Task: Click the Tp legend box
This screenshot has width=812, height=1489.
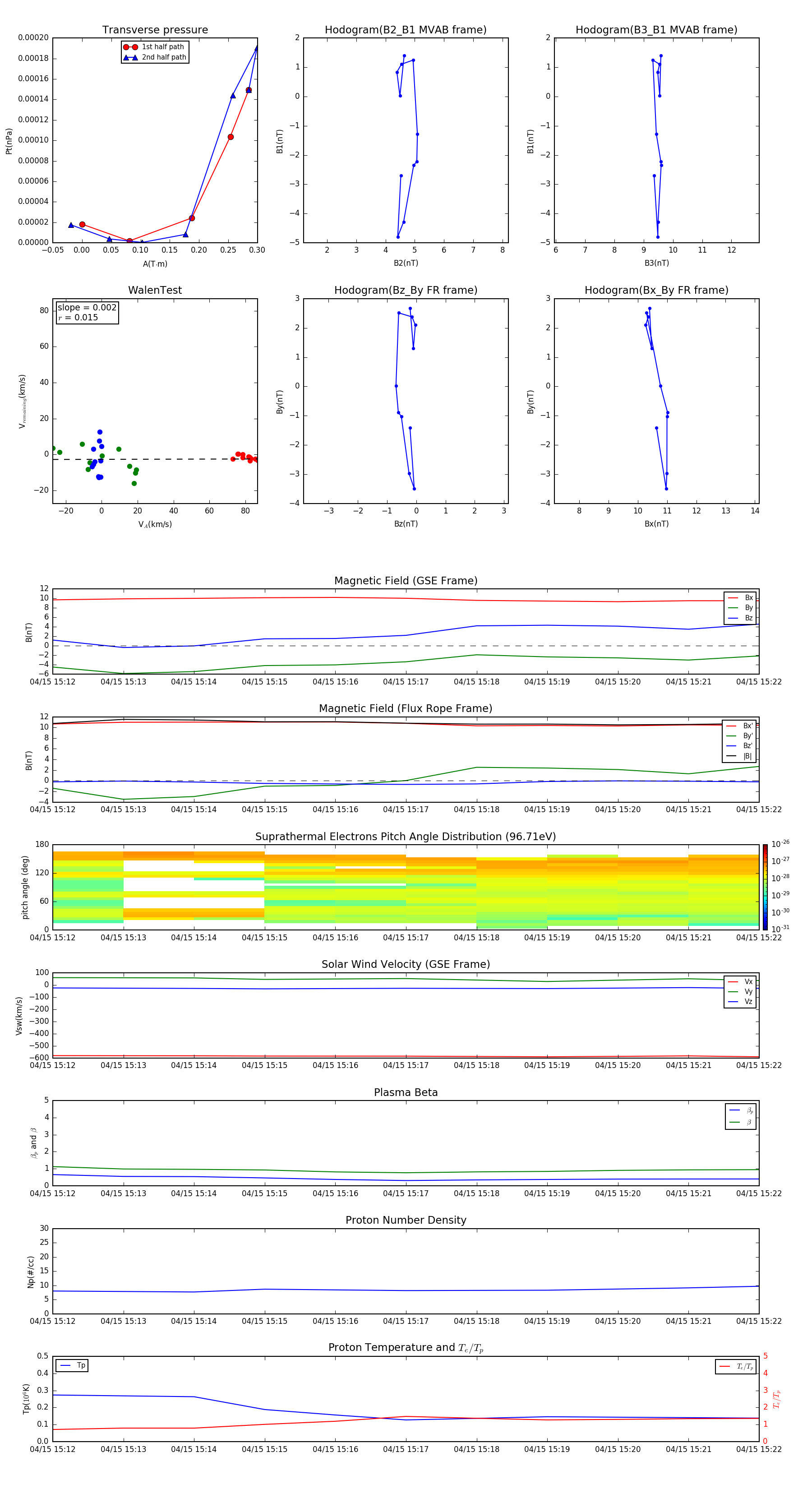Action: (x=72, y=1365)
